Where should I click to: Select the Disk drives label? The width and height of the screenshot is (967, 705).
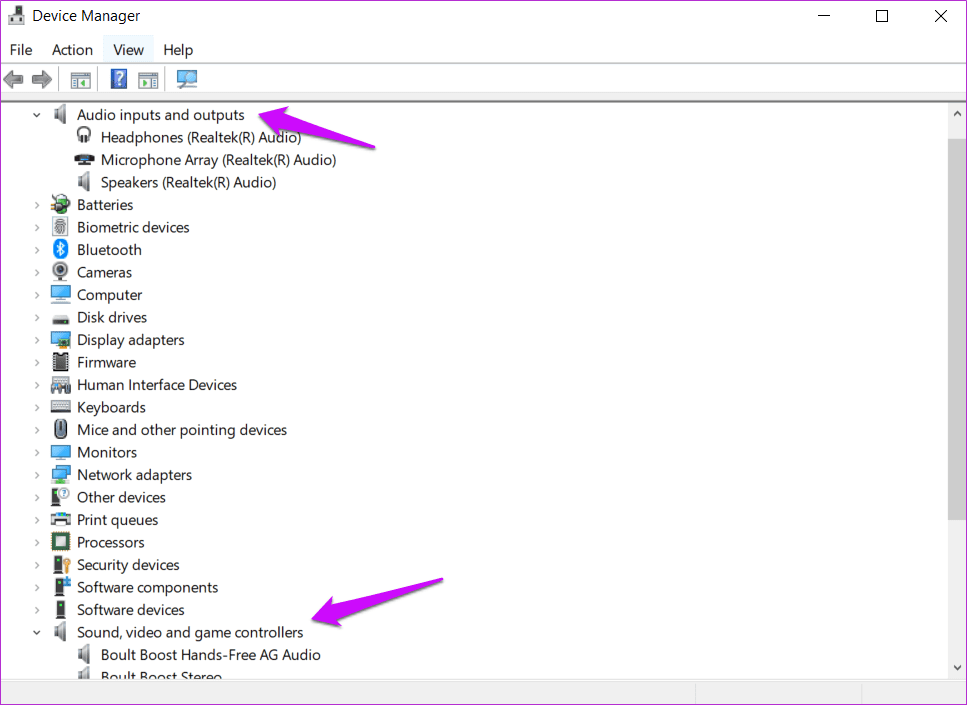112,317
